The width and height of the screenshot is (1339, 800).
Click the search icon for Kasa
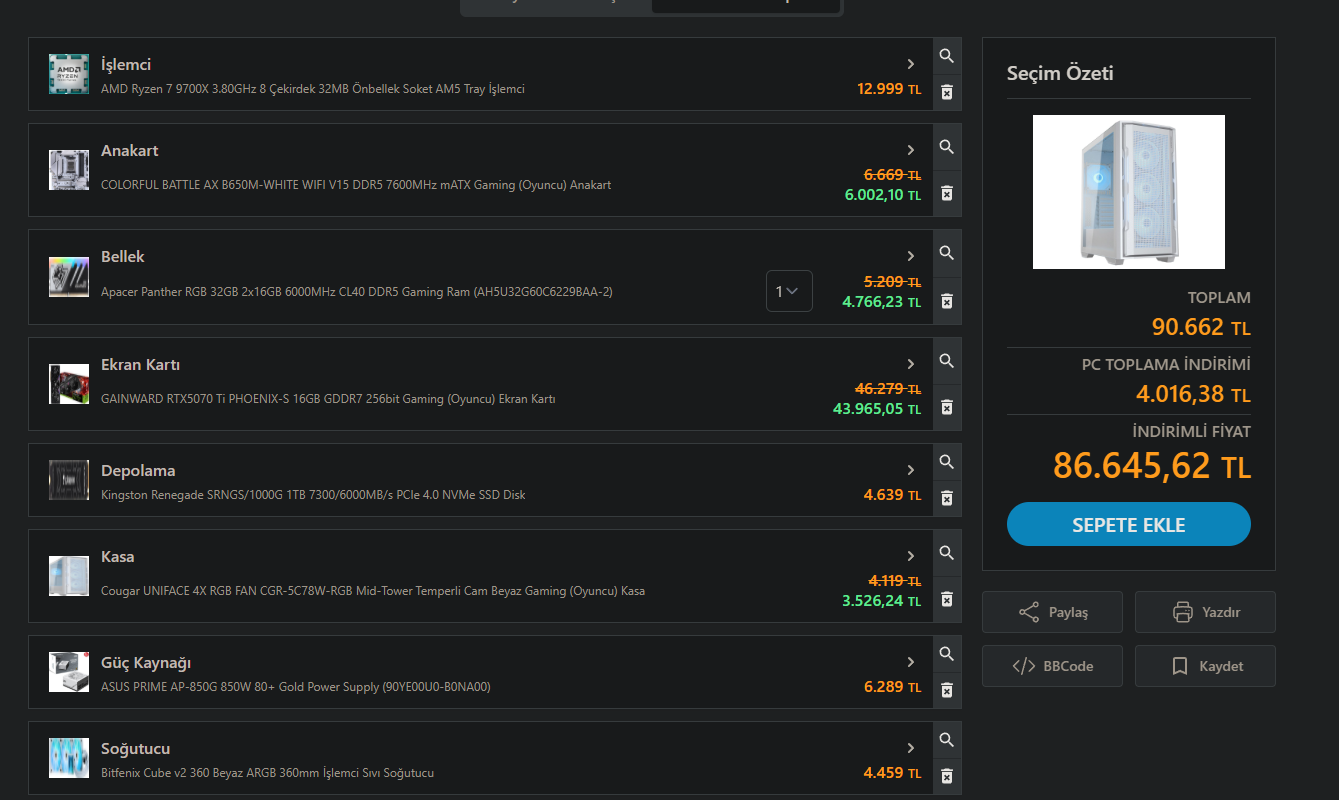point(946,553)
